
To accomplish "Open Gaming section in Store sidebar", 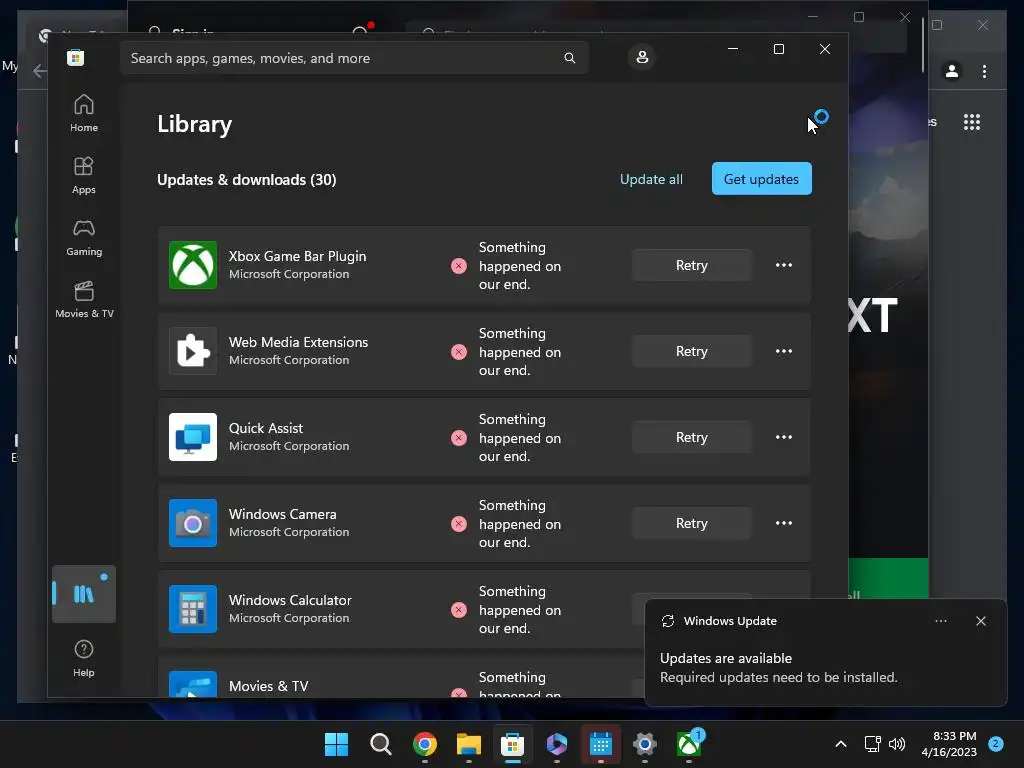I will [84, 237].
